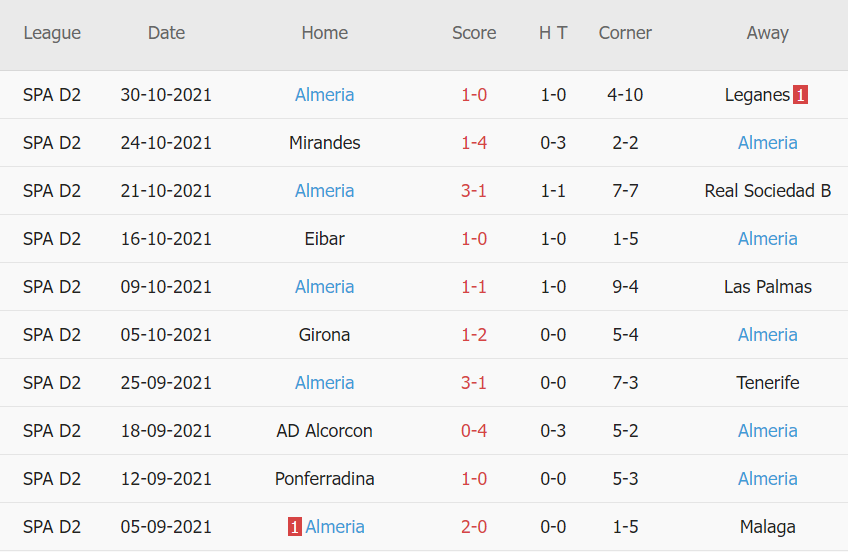Click red card badge beside Almeria vs Malaga

tap(295, 527)
